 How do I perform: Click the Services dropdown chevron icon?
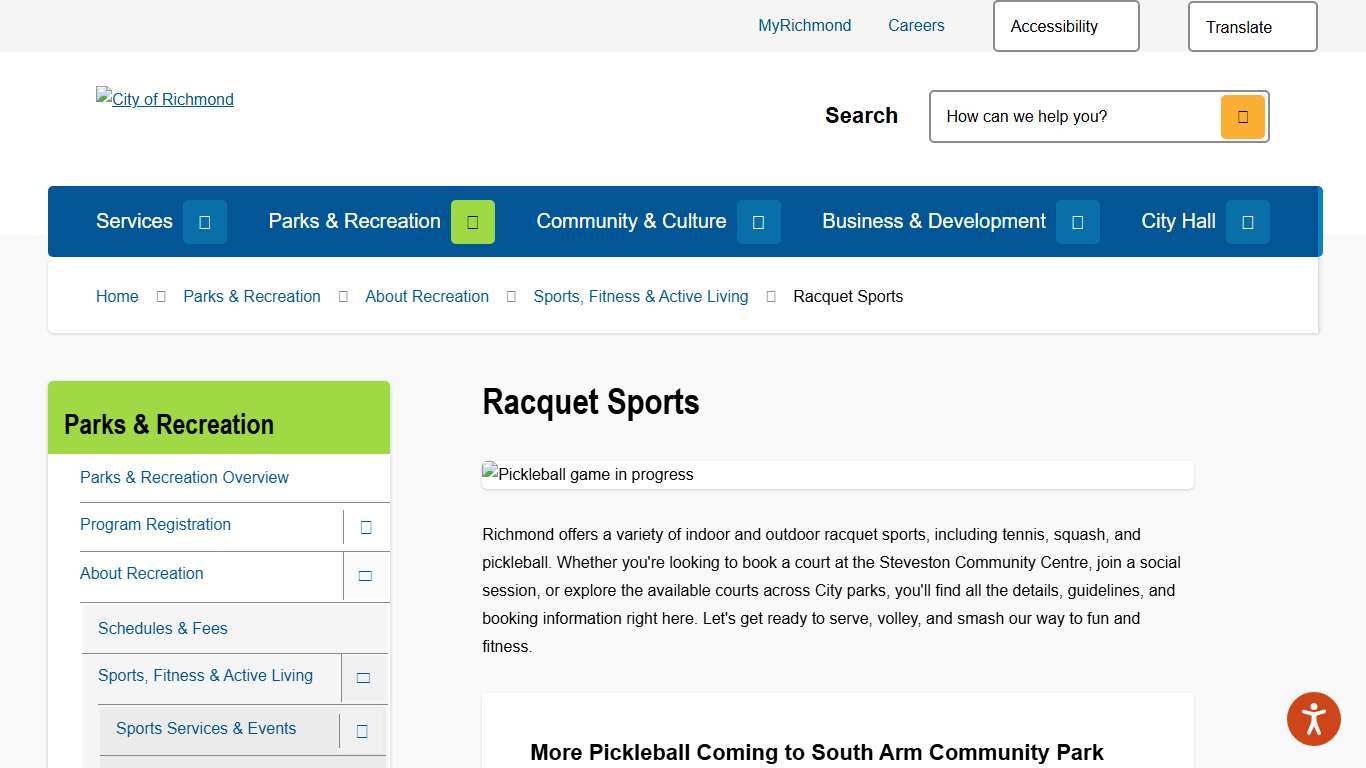coord(204,221)
